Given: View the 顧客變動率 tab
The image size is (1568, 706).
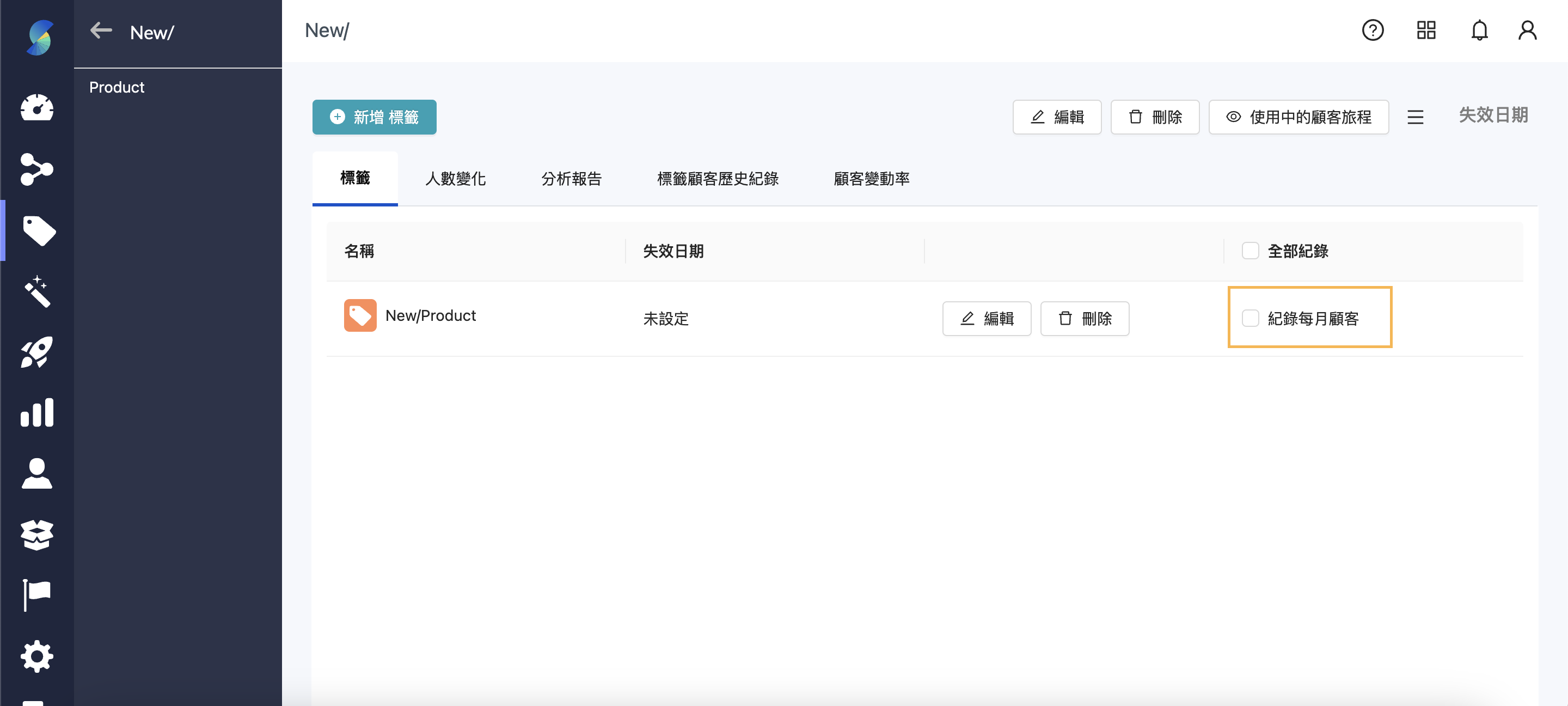Looking at the screenshot, I should click(x=871, y=179).
